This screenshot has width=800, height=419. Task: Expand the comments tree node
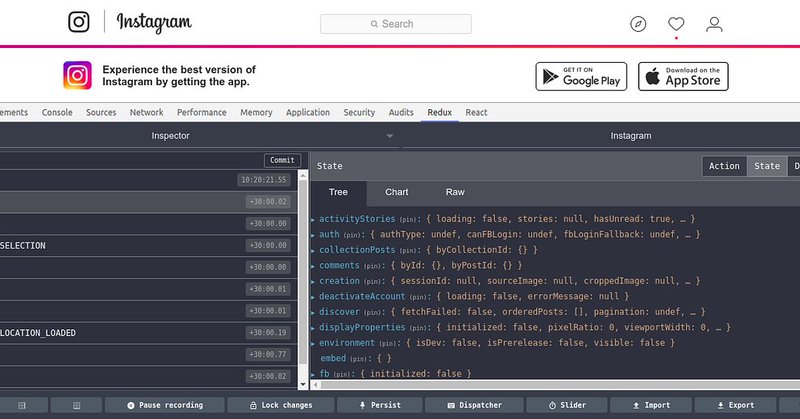coord(313,266)
